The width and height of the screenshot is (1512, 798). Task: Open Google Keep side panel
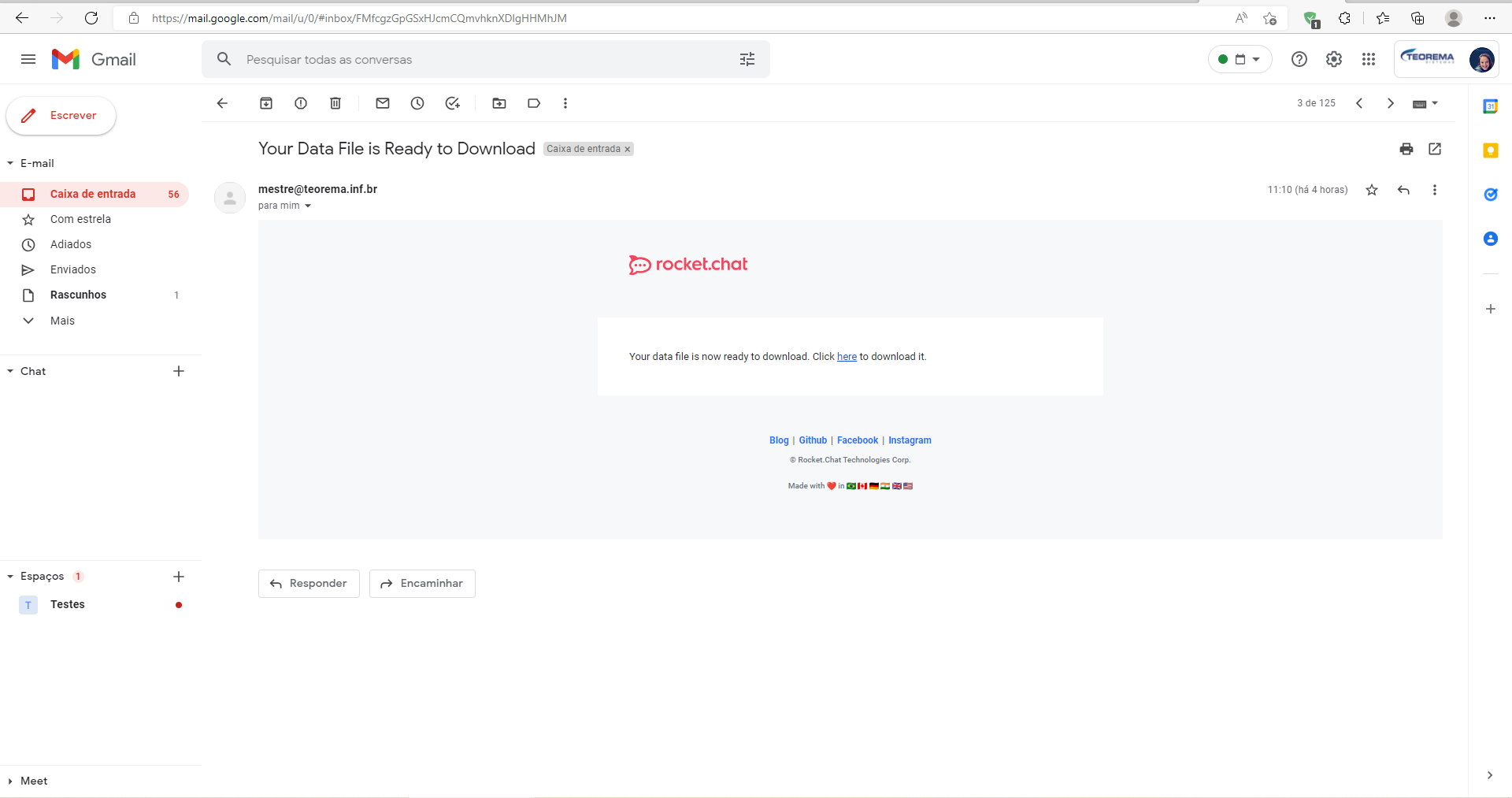click(1491, 150)
